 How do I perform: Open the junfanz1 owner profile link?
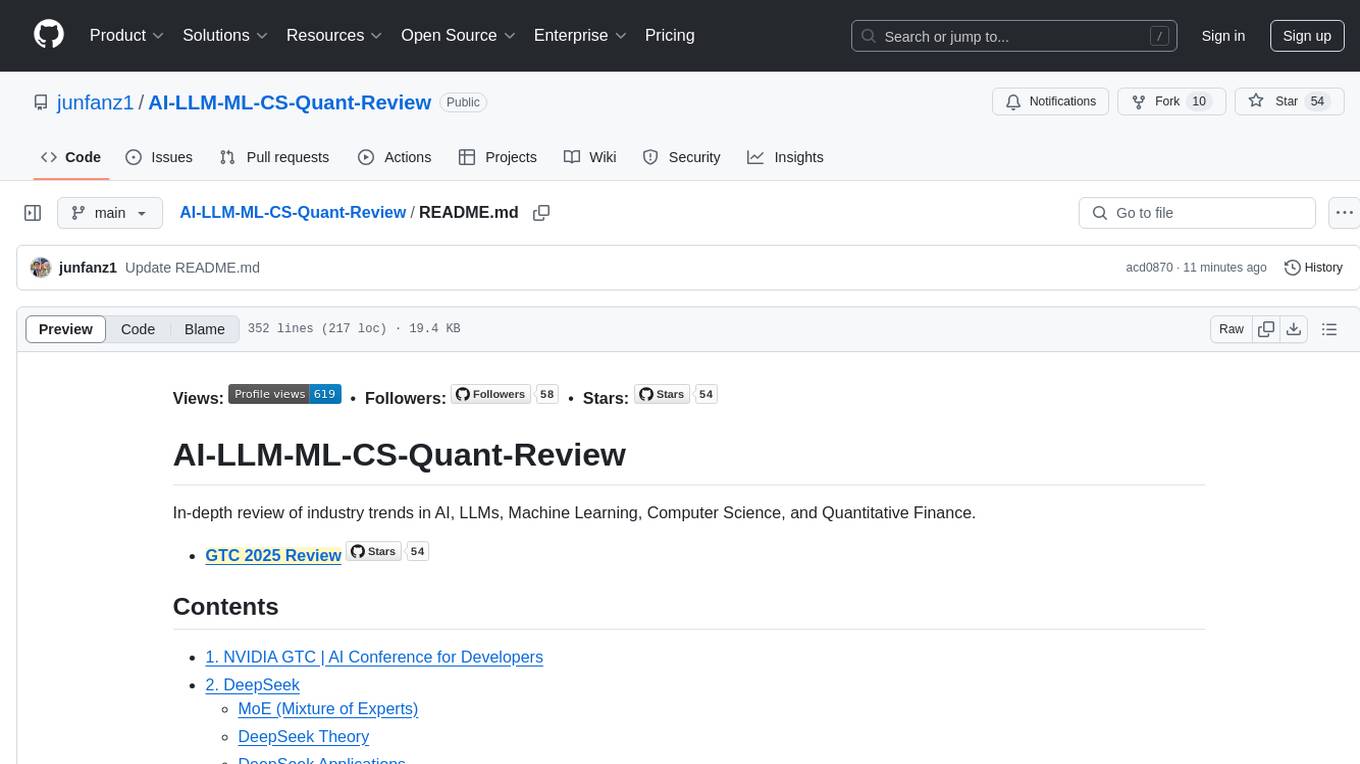(x=96, y=102)
